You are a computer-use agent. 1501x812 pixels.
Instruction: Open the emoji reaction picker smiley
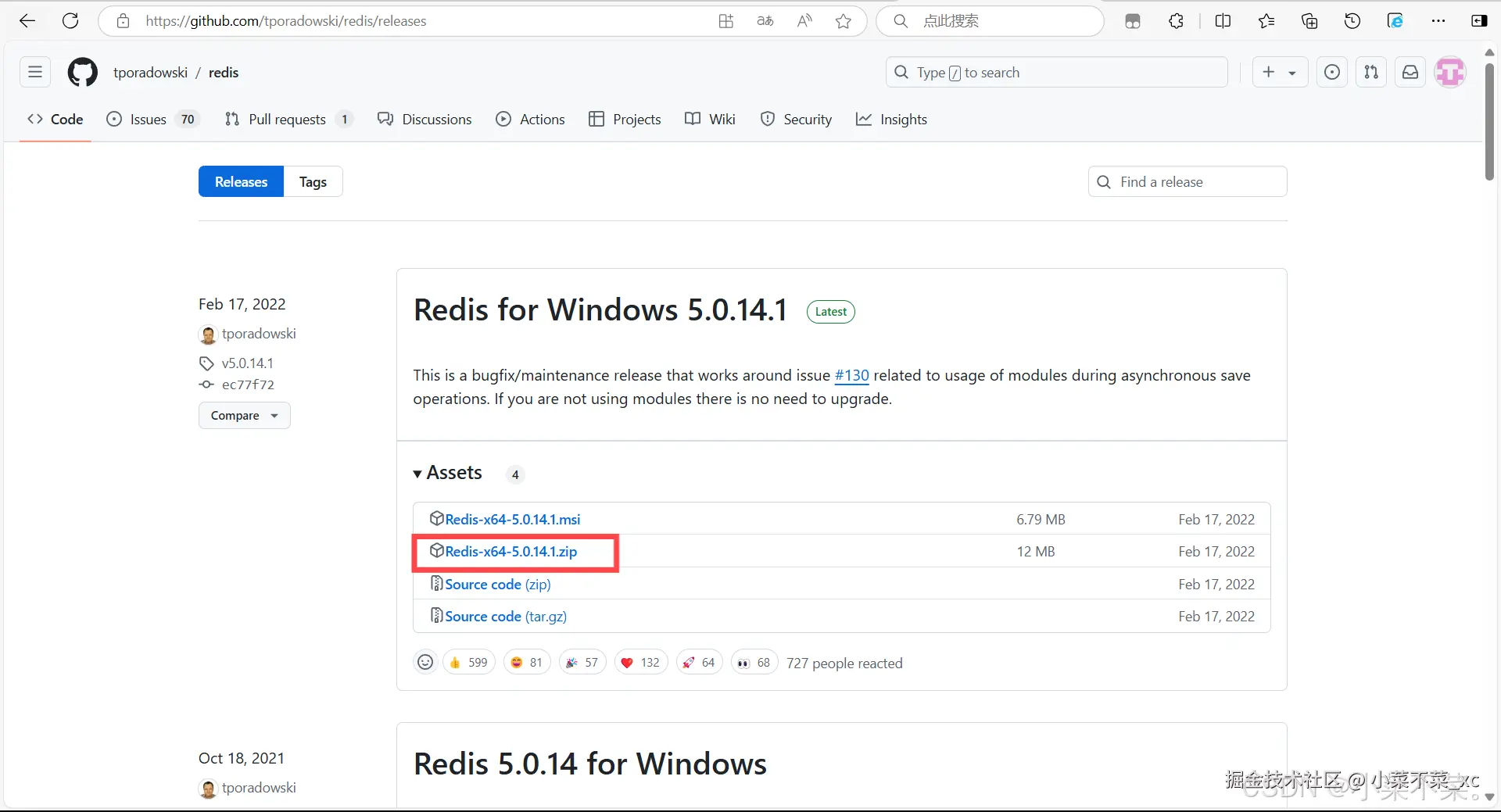[x=425, y=663]
